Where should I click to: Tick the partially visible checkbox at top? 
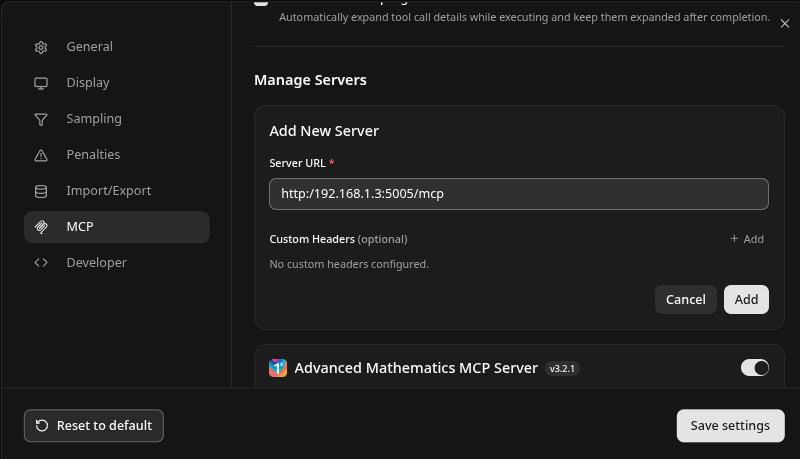[261, 3]
